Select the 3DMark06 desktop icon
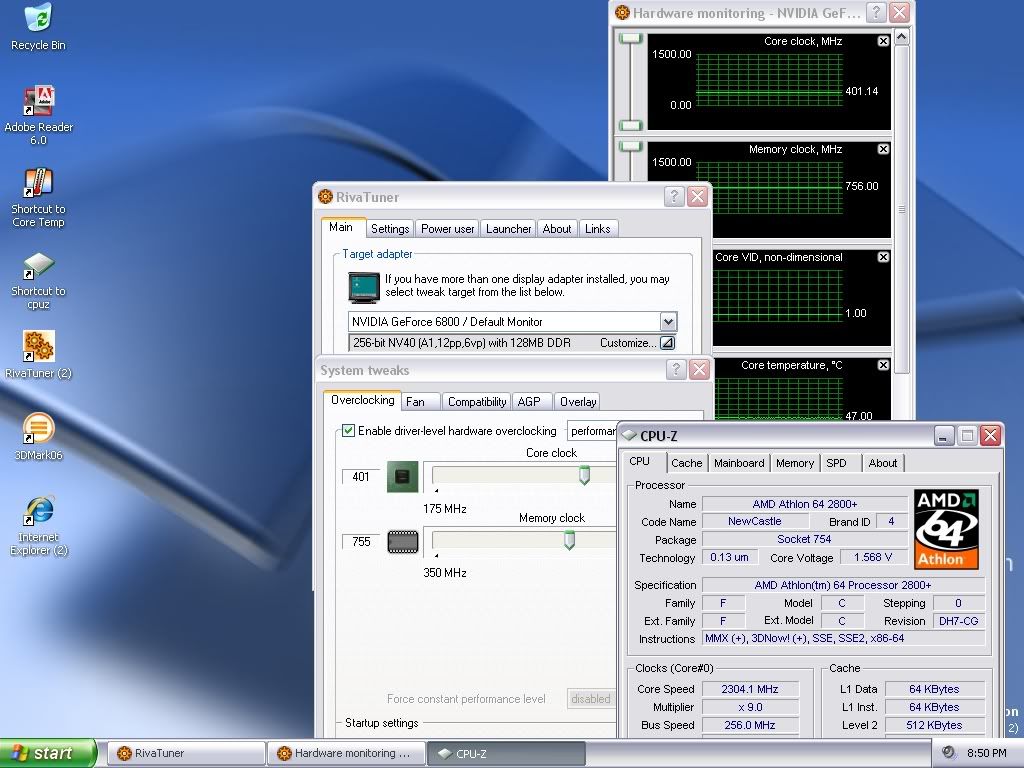1024x768 pixels. 38,430
